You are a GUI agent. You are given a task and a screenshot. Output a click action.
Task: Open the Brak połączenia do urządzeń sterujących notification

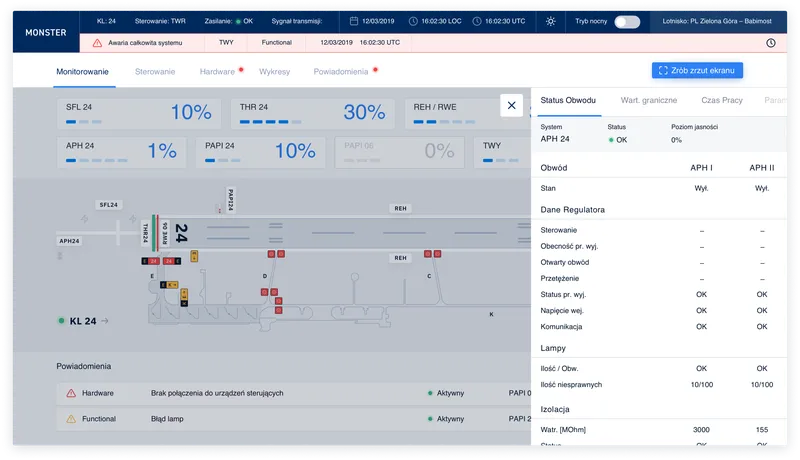click(293, 393)
